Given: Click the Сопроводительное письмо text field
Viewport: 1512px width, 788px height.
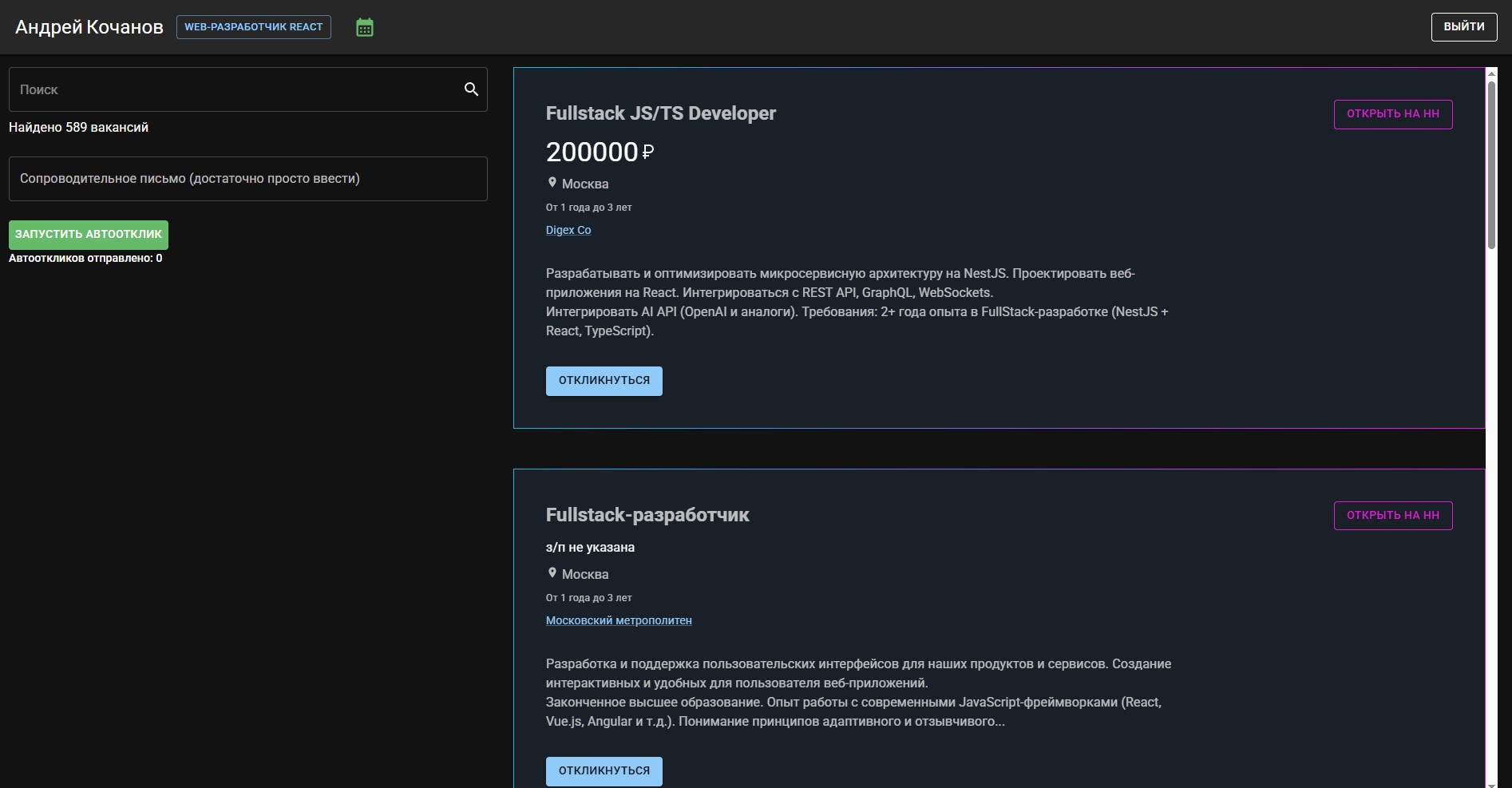Looking at the screenshot, I should coord(247,179).
